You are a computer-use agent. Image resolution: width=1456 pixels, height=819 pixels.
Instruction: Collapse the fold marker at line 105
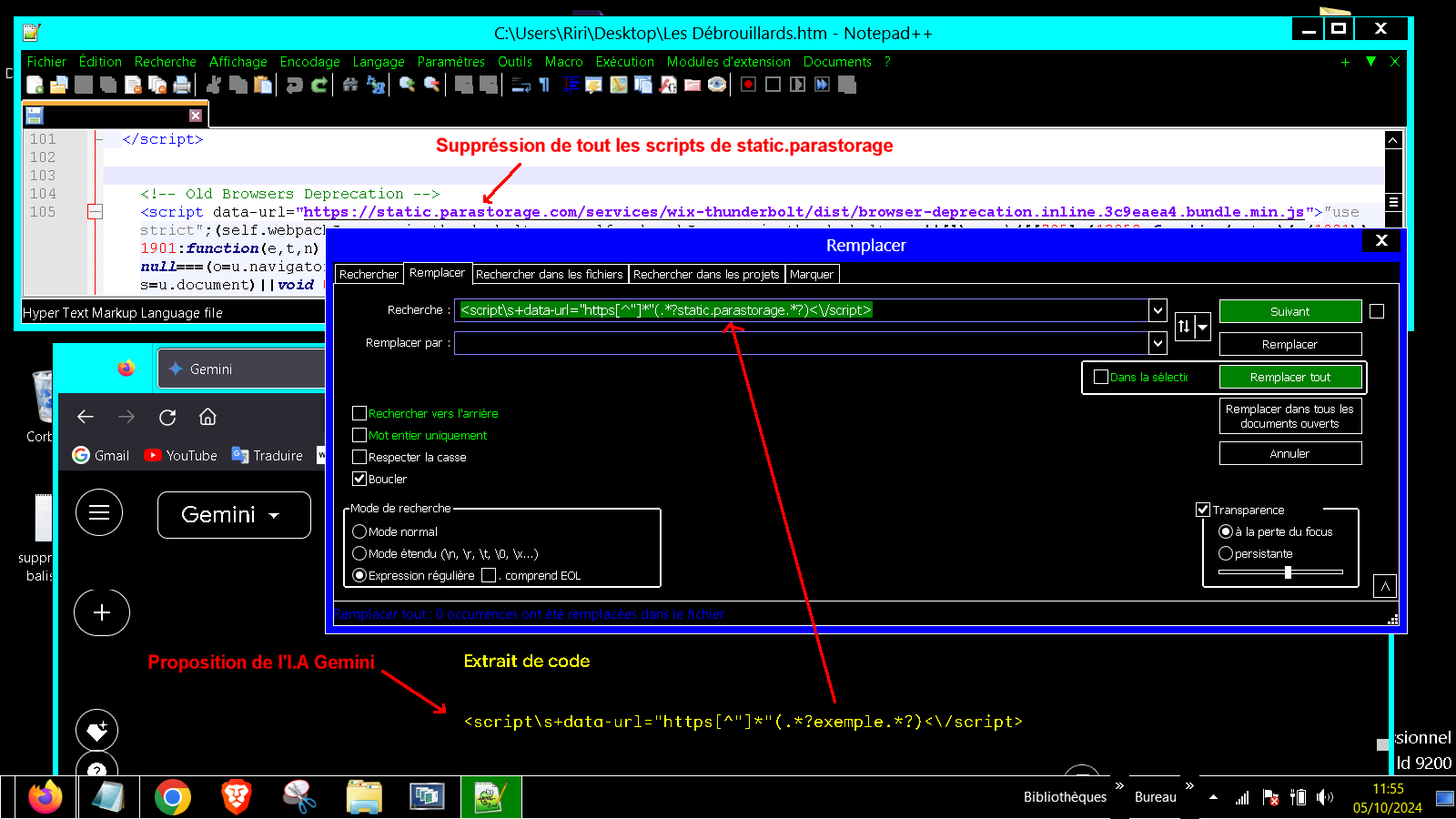click(x=95, y=212)
